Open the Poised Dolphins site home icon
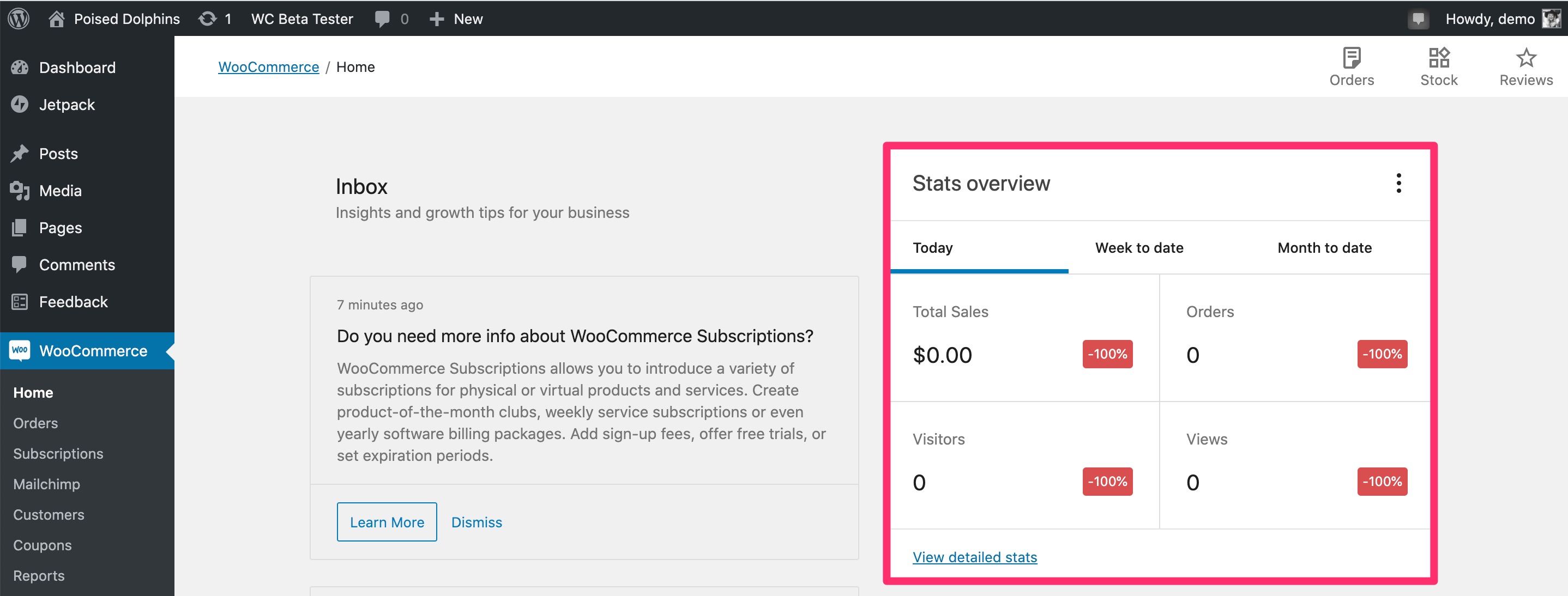1568x596 pixels. 57,19
